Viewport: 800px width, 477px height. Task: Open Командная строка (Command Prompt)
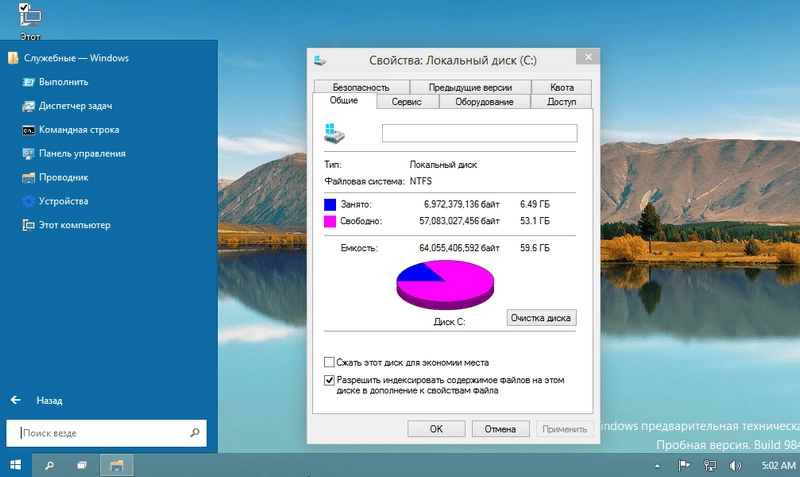79,130
